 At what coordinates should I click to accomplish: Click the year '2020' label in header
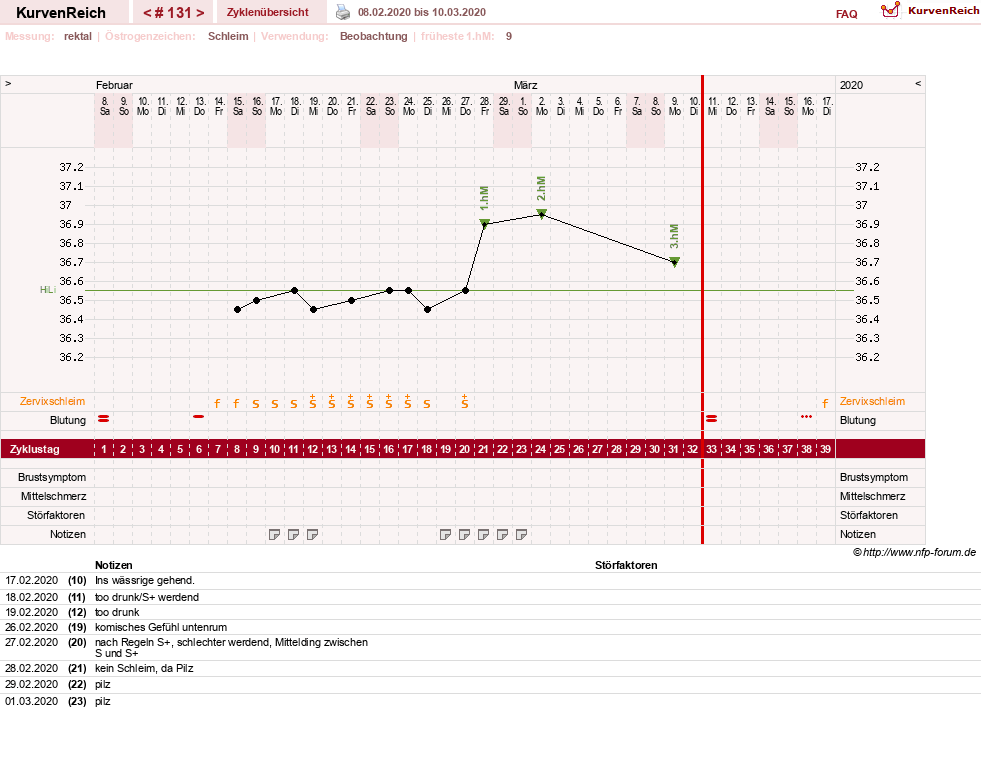[851, 85]
